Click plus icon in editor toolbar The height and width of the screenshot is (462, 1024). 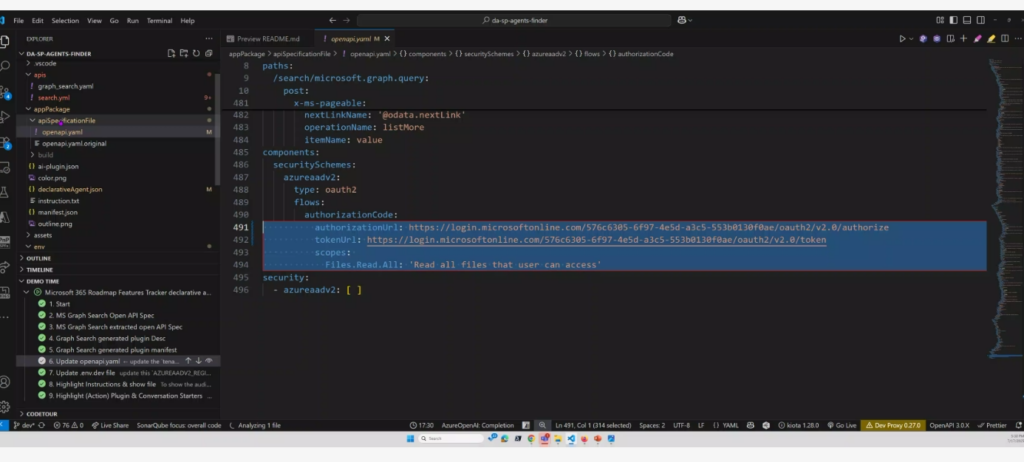(963, 39)
